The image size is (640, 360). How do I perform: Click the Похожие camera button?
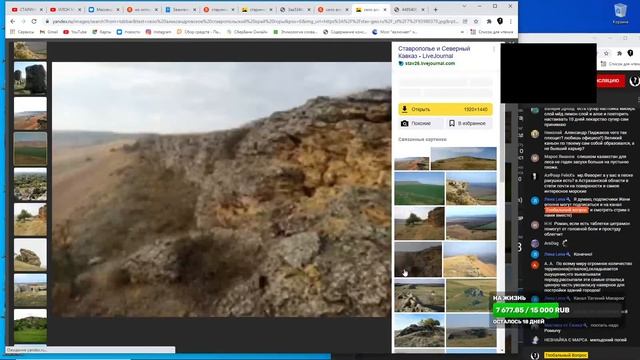pyautogui.click(x=421, y=123)
